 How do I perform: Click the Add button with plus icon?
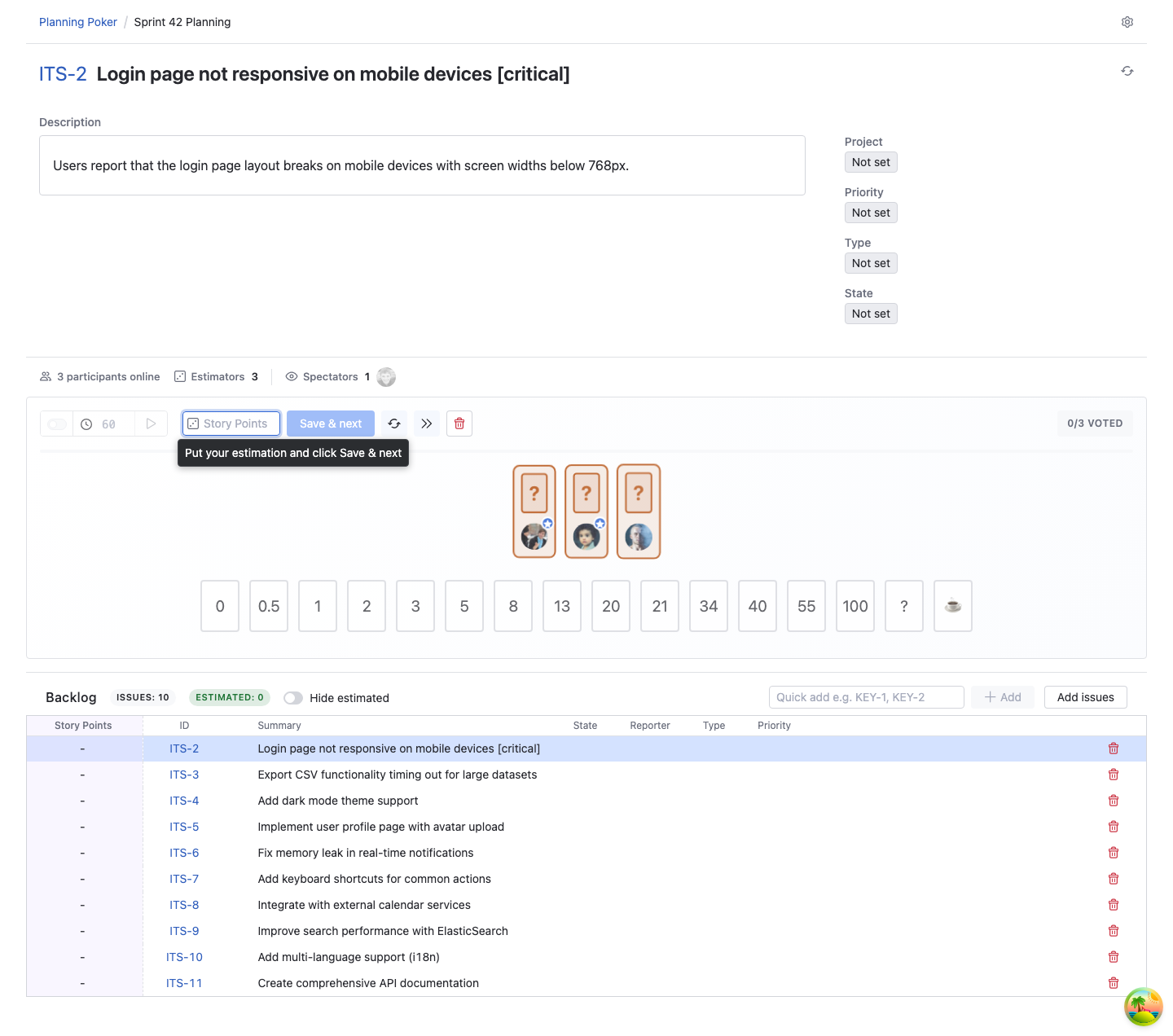tap(1003, 697)
